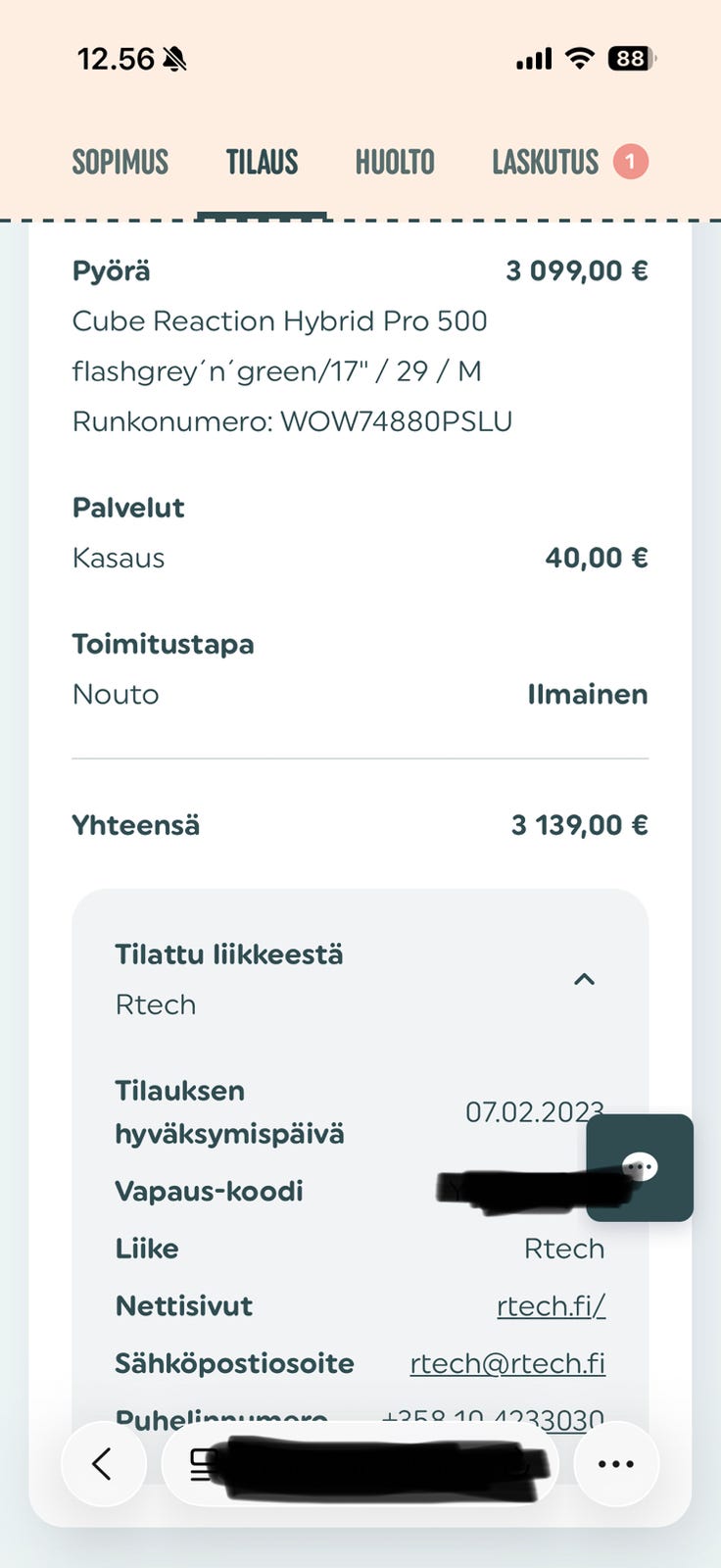Tap the muted bell icon in status bar
This screenshot has width=721, height=1568.
click(x=174, y=60)
